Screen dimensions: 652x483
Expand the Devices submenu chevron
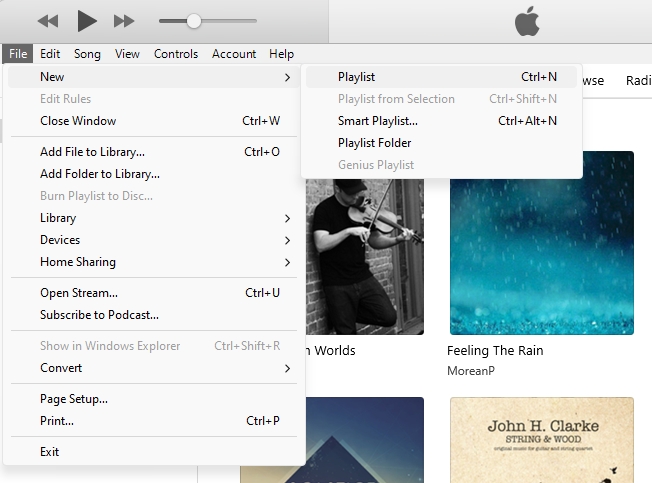pyautogui.click(x=287, y=240)
